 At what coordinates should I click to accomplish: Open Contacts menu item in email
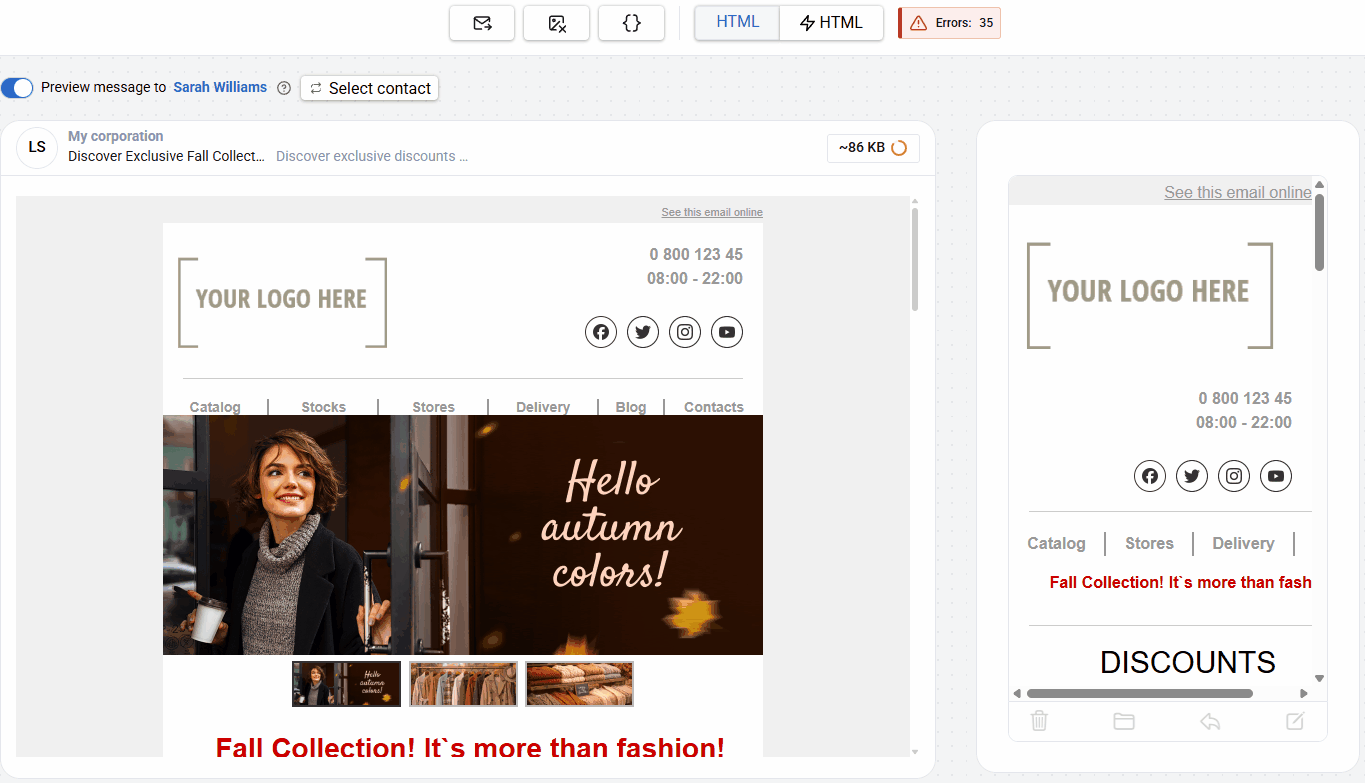[714, 407]
